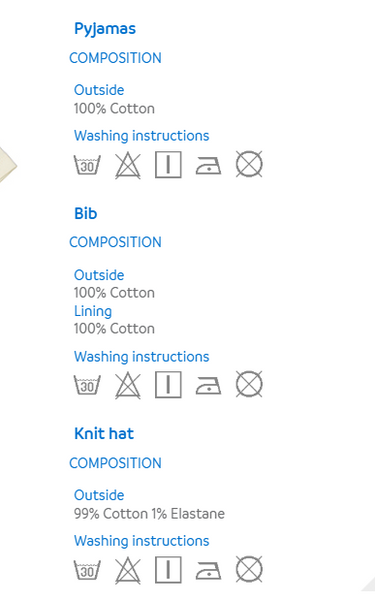Click the 30° wash icon under Pyjamas
This screenshot has width=375, height=600.
(x=87, y=165)
